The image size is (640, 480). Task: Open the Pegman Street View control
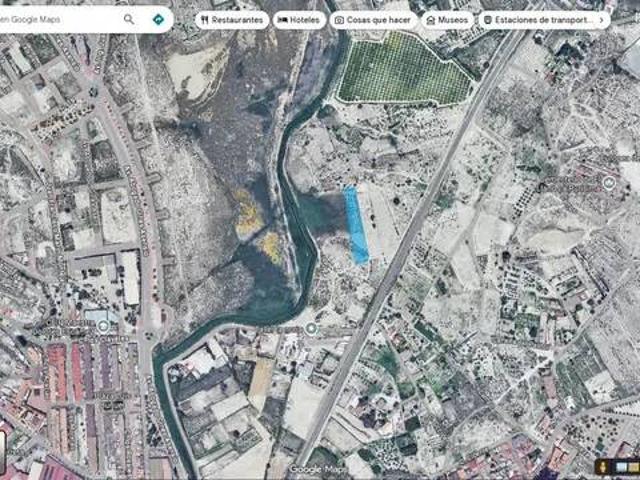(x=603, y=466)
